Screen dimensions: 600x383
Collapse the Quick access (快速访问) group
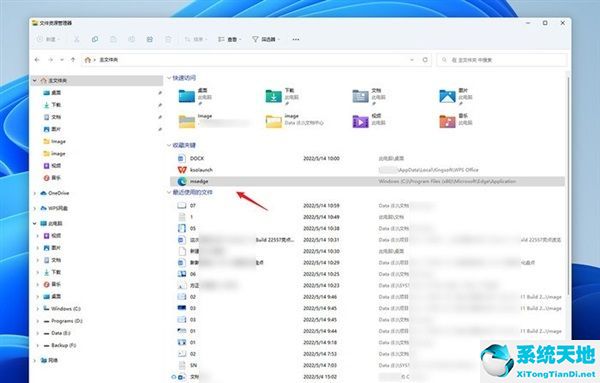point(169,78)
